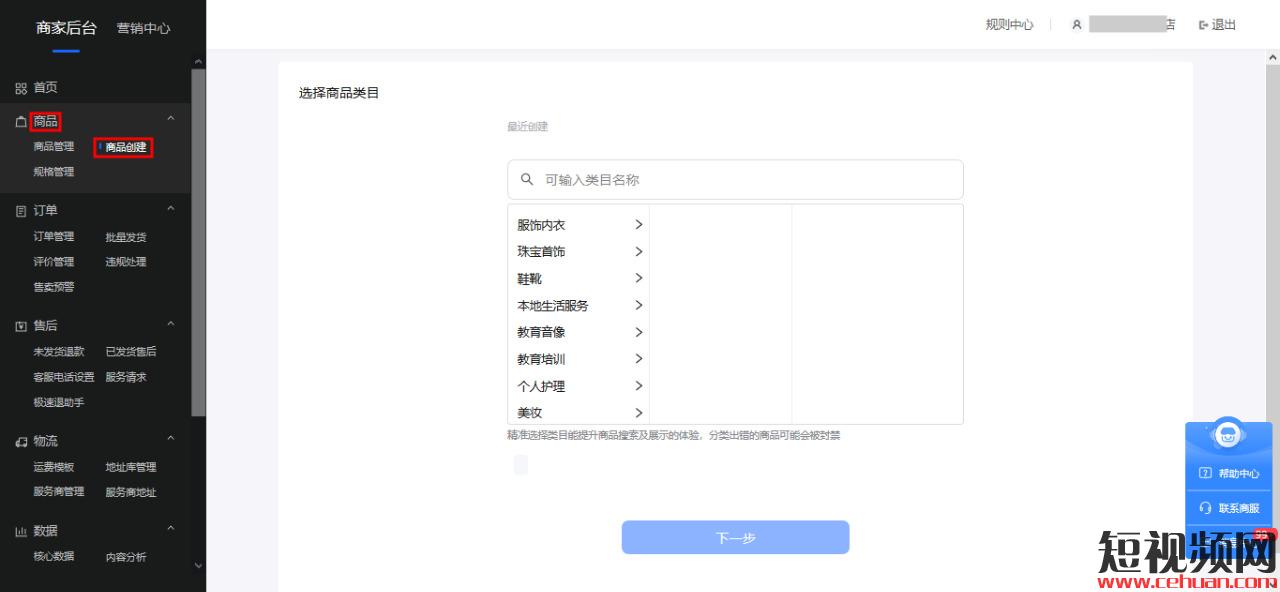1280x592 pixels.
Task: Open 商品创建 menu item
Action: [x=125, y=148]
